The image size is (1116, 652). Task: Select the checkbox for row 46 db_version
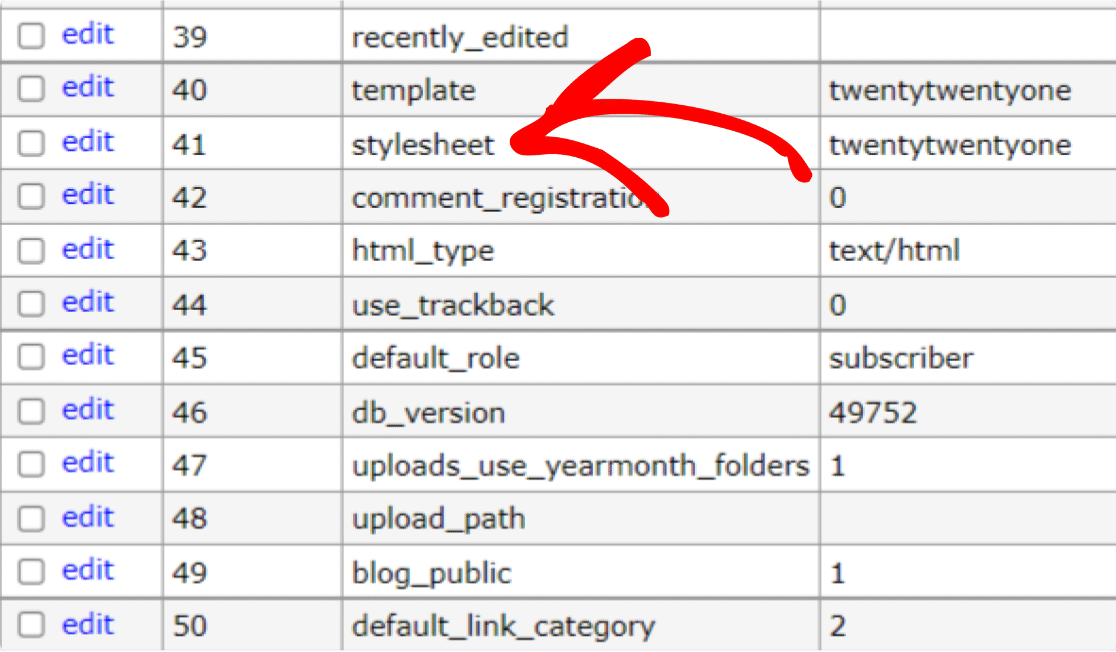(x=31, y=411)
